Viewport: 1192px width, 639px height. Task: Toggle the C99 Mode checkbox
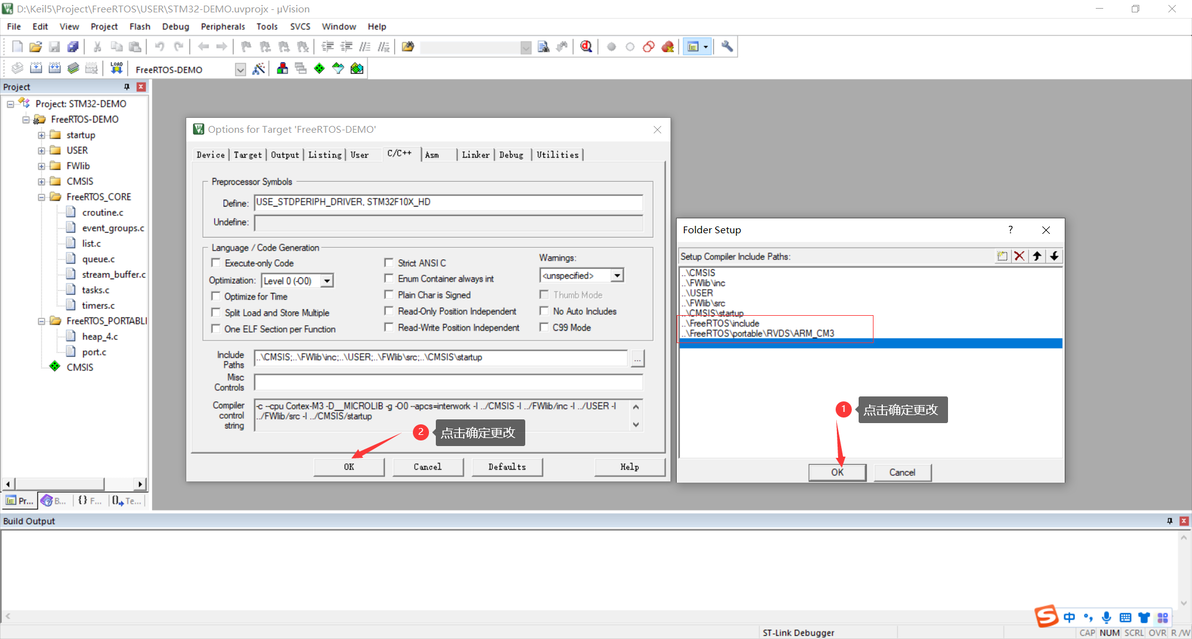[x=544, y=327]
